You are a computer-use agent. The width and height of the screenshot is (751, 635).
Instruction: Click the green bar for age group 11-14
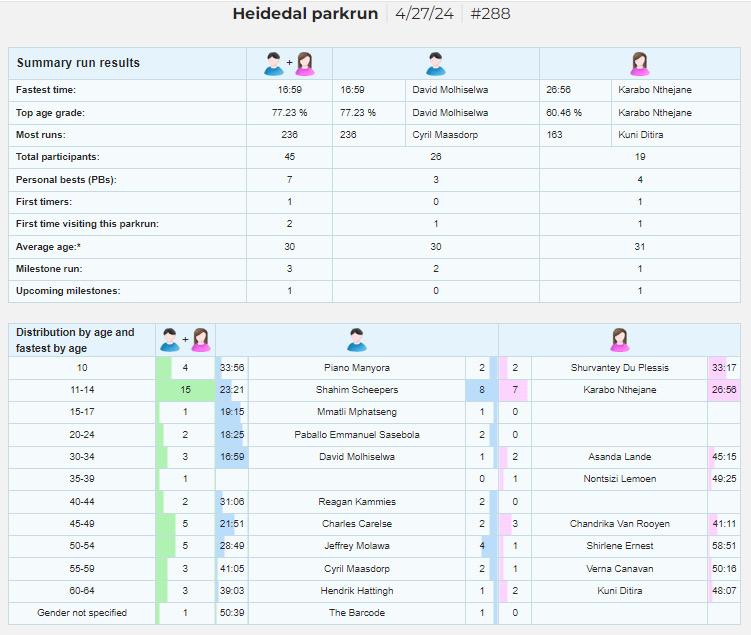pyautogui.click(x=185, y=390)
